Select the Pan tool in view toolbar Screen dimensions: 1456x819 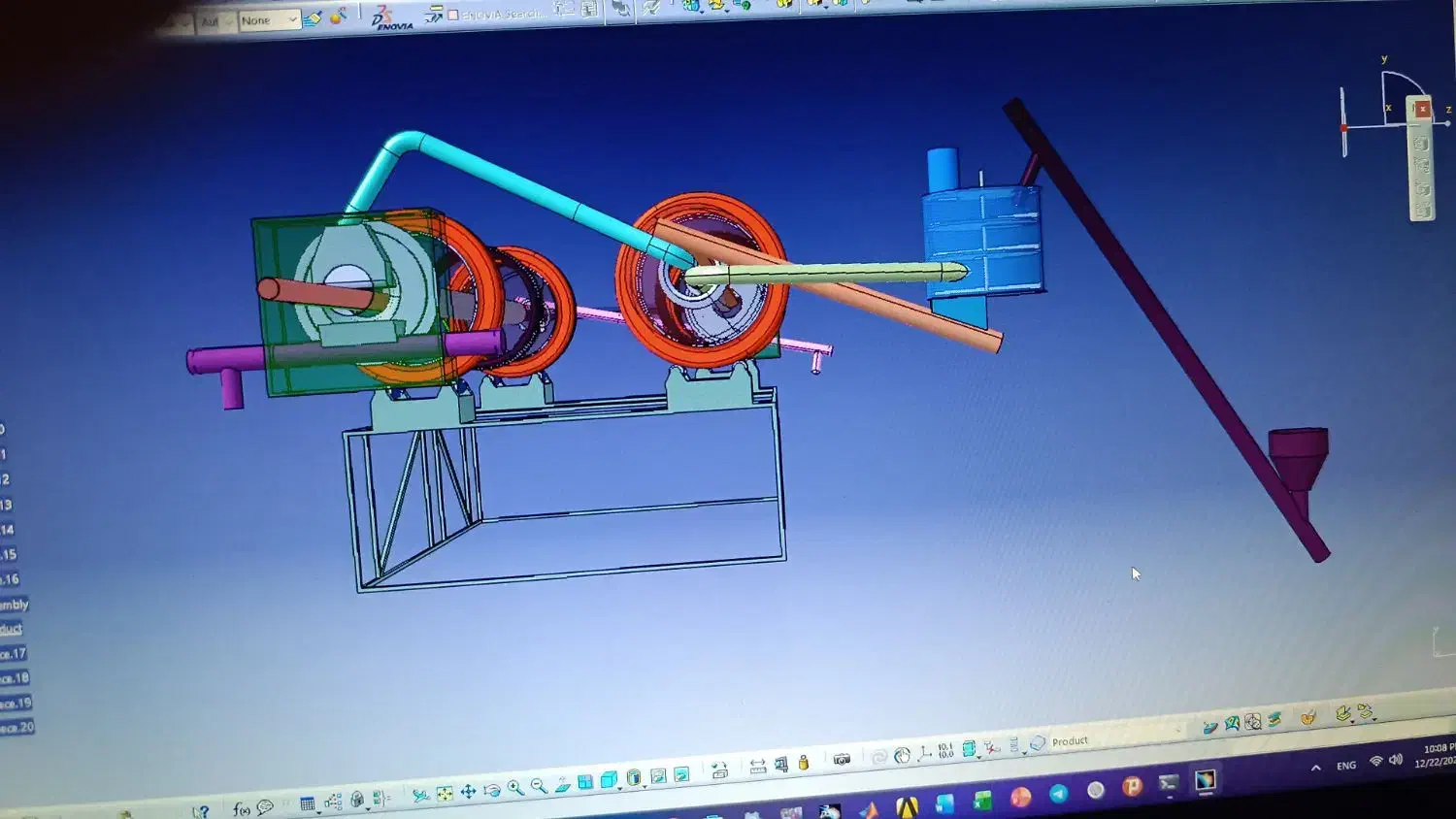[x=468, y=792]
